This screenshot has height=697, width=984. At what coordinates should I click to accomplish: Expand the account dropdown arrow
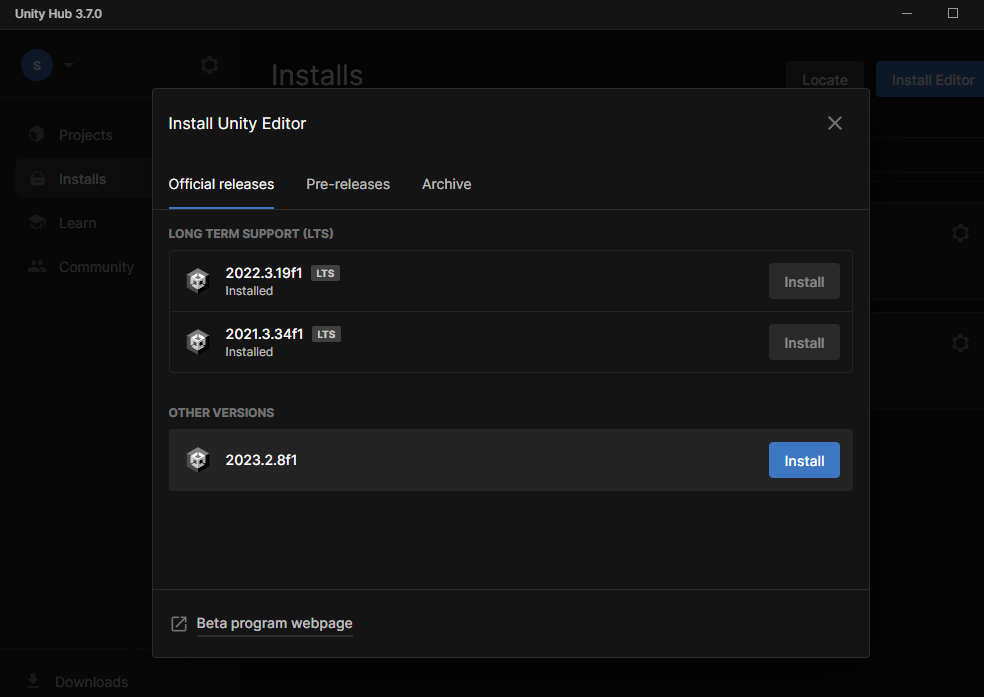click(68, 65)
